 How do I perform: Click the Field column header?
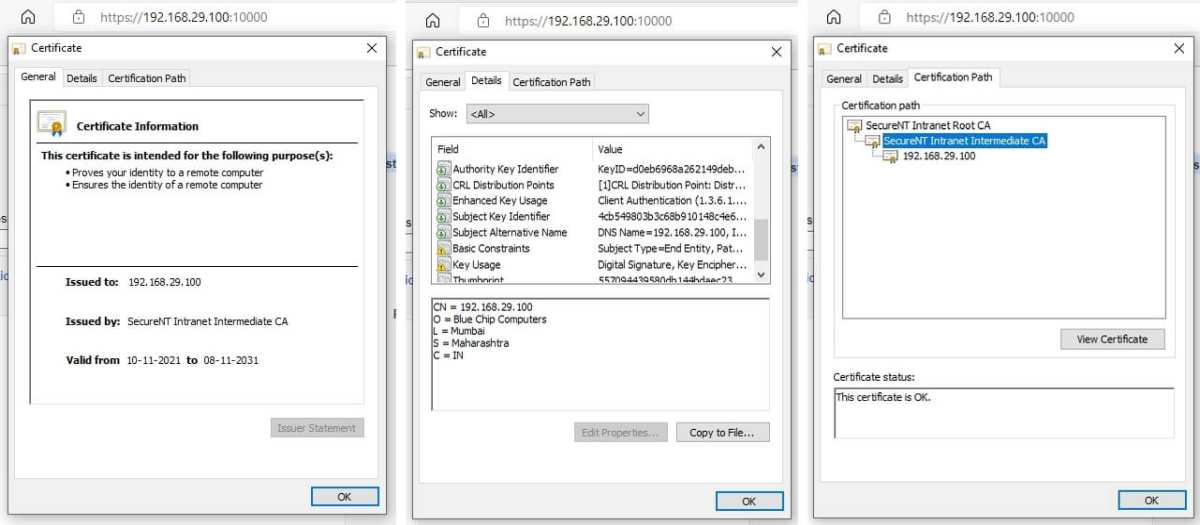coord(513,149)
